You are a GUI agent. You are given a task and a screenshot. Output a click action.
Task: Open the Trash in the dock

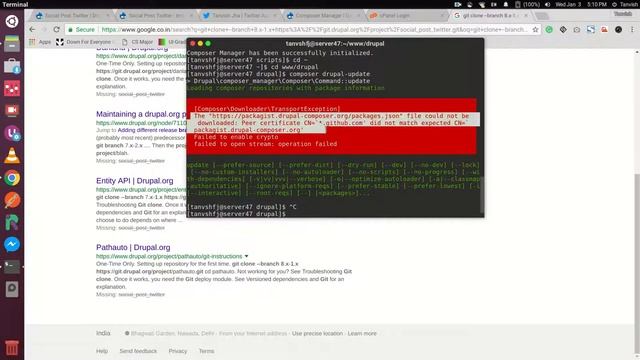[x=12, y=348]
